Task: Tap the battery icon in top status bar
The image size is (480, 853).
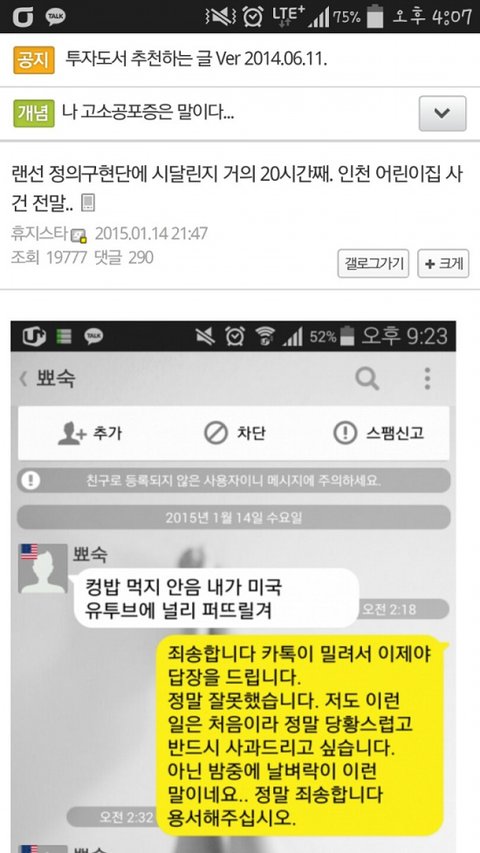Action: click(x=374, y=16)
